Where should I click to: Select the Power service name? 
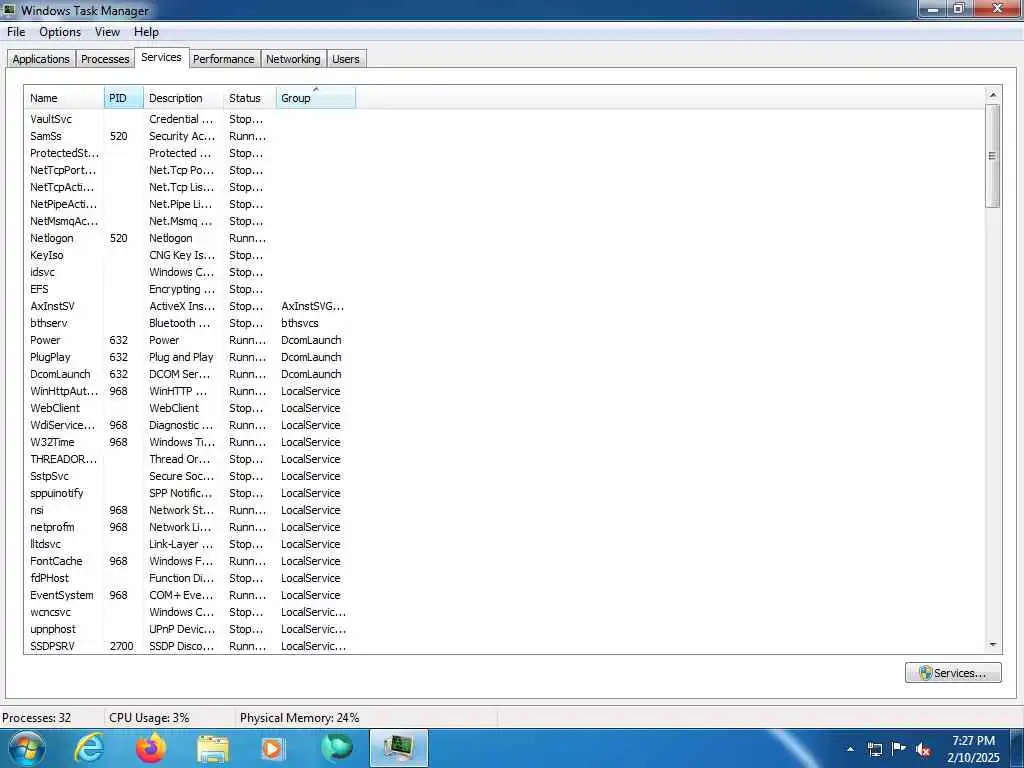(45, 340)
